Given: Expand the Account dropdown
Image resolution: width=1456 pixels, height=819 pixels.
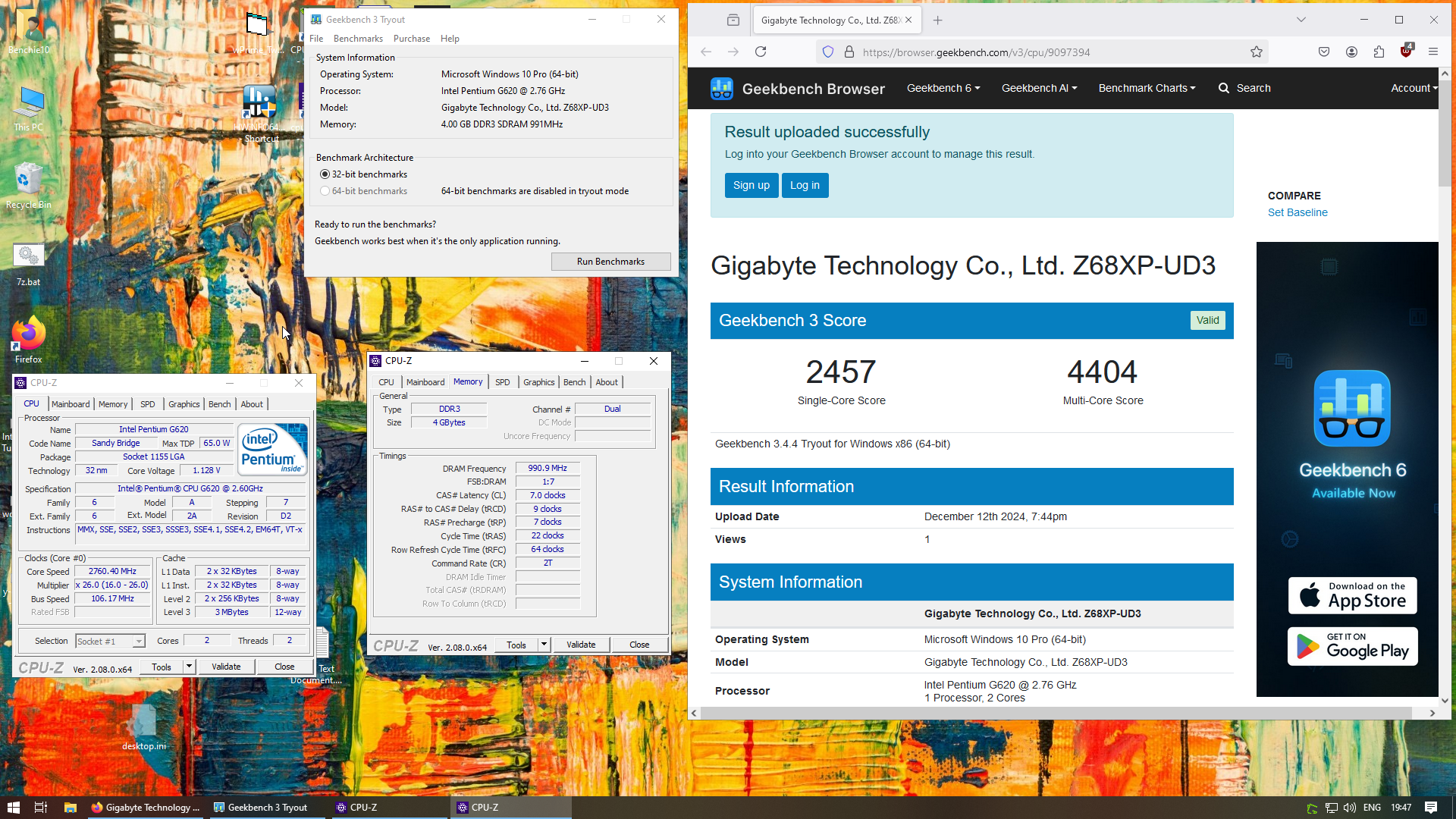Looking at the screenshot, I should coord(1414,88).
